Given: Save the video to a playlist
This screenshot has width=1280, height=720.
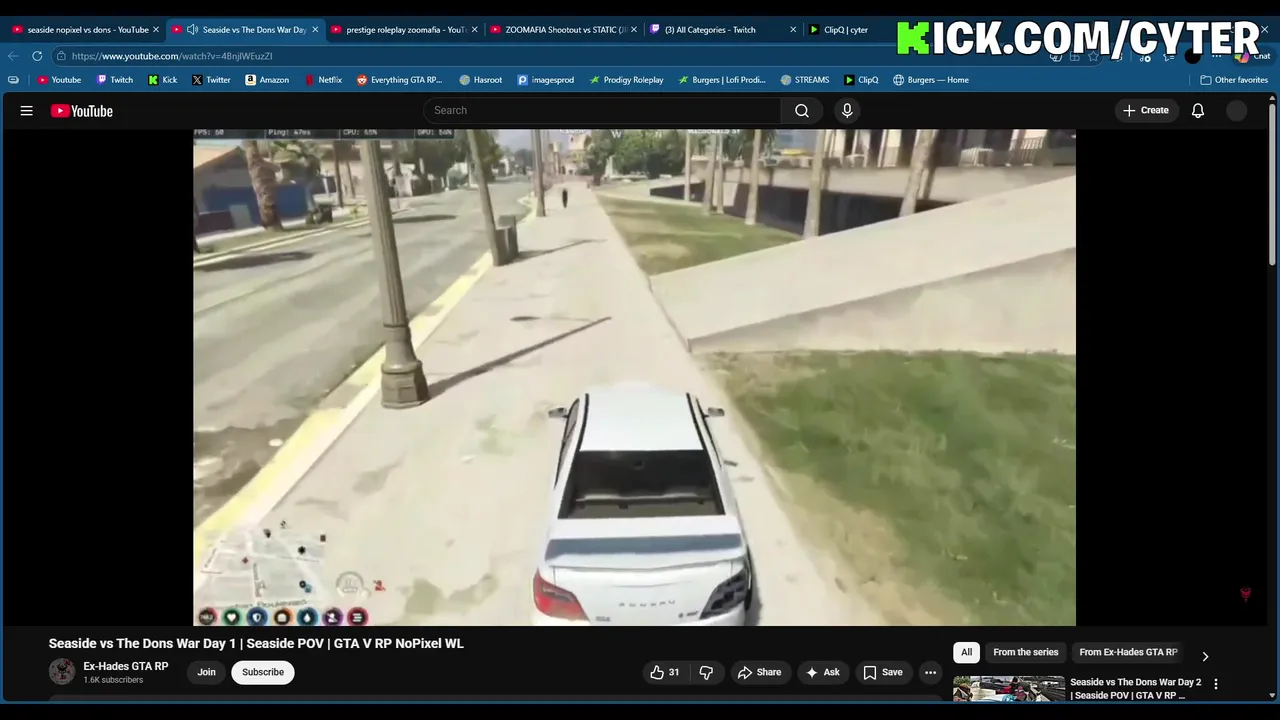Looking at the screenshot, I should tap(882, 672).
